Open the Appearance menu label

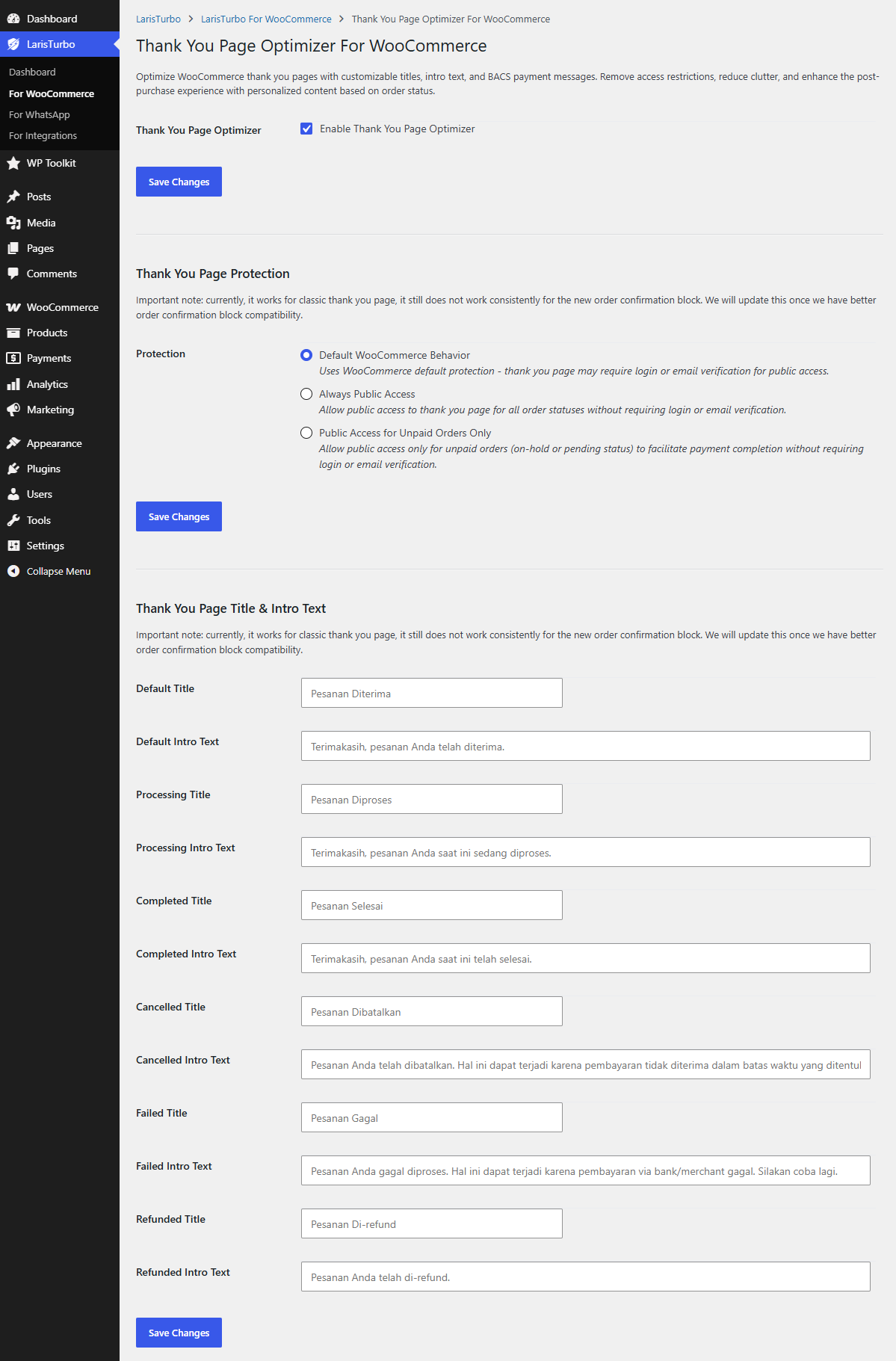pos(55,443)
